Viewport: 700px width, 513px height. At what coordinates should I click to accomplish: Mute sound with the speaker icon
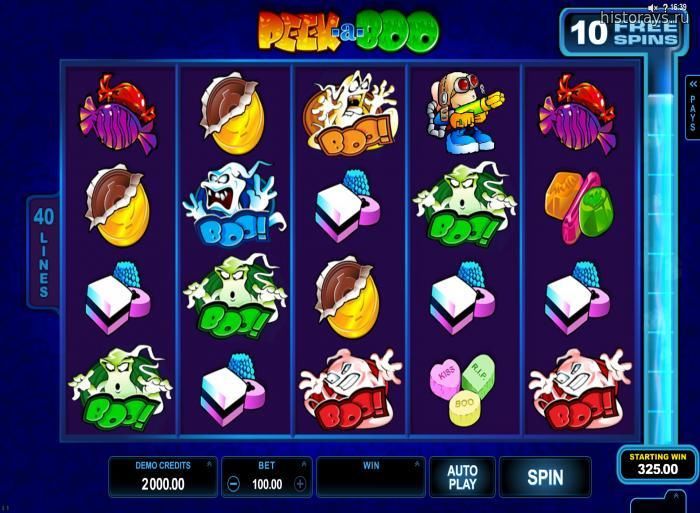(653, 7)
